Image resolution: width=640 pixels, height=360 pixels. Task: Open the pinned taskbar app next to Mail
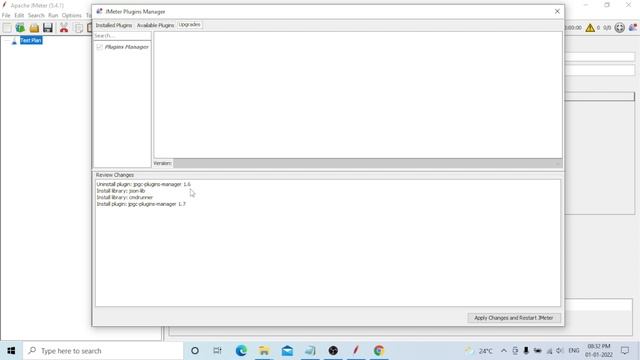[x=310, y=351]
